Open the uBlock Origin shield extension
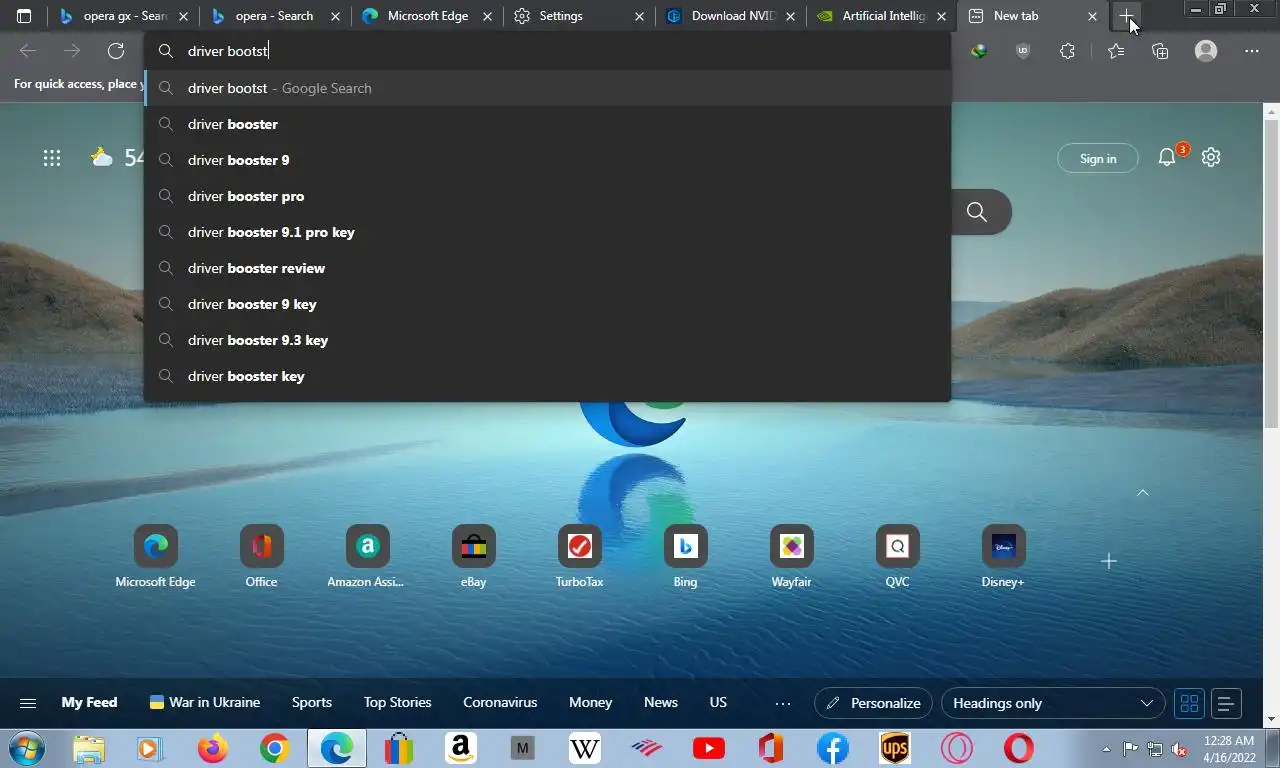This screenshot has height=768, width=1280. 1022,51
